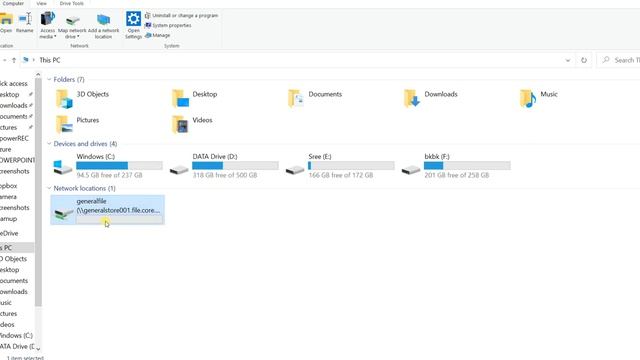Click Windows (C:) usage bar
The image size is (640, 360).
click(119, 166)
